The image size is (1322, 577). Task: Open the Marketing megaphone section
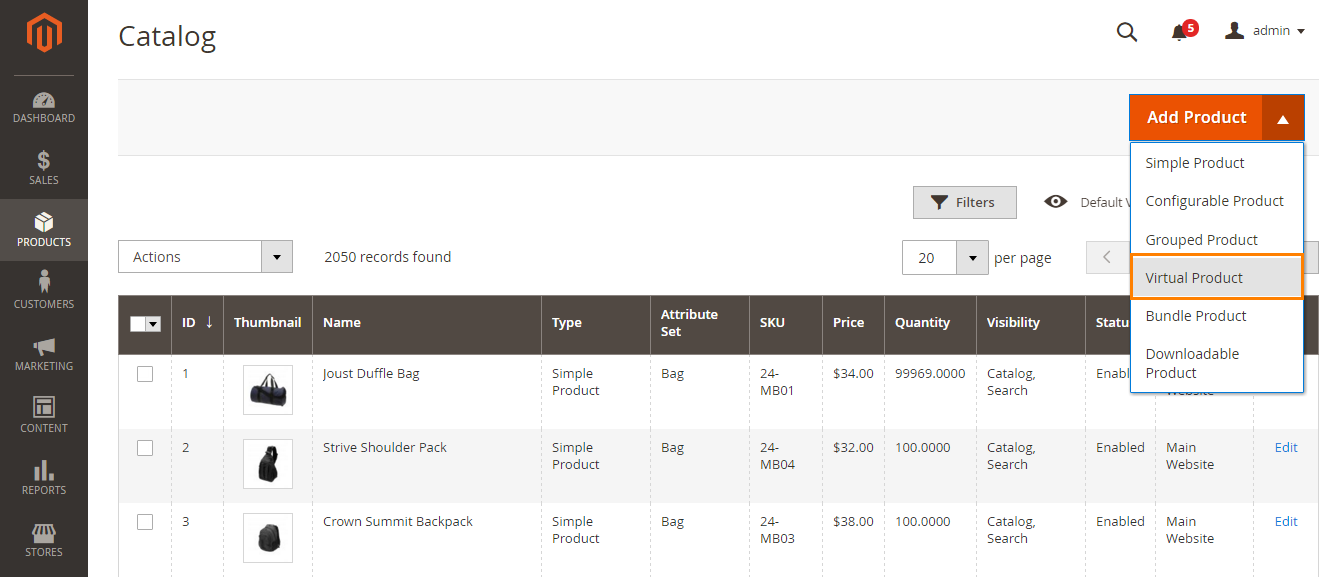point(44,354)
